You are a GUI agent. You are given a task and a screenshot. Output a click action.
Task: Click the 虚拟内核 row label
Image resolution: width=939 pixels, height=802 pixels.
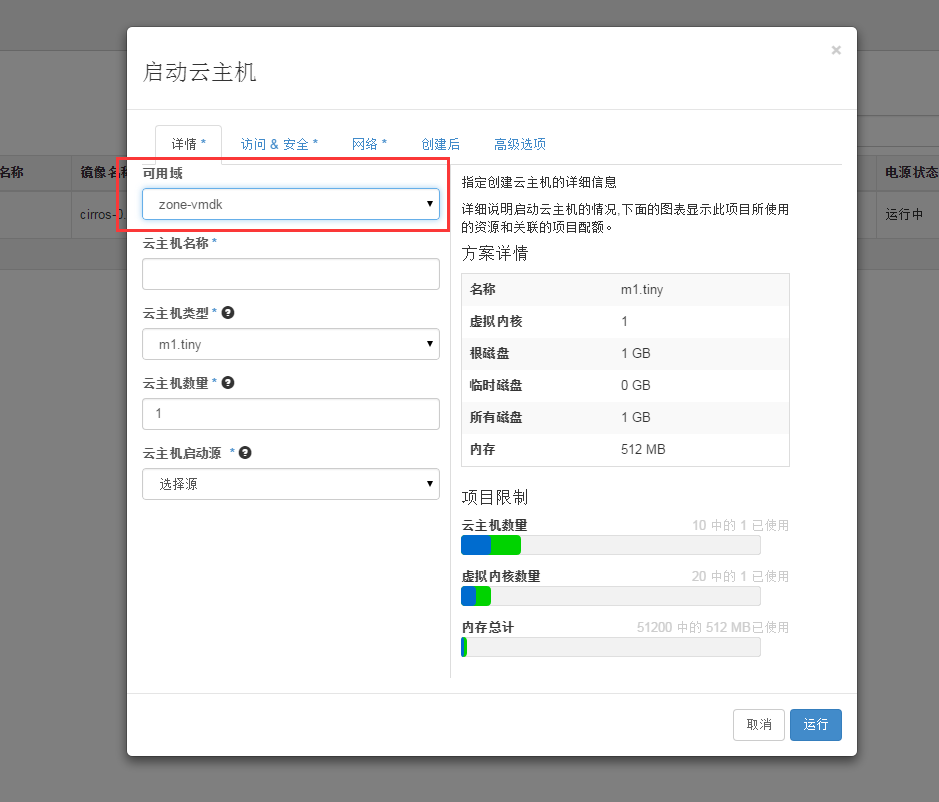[x=496, y=322]
